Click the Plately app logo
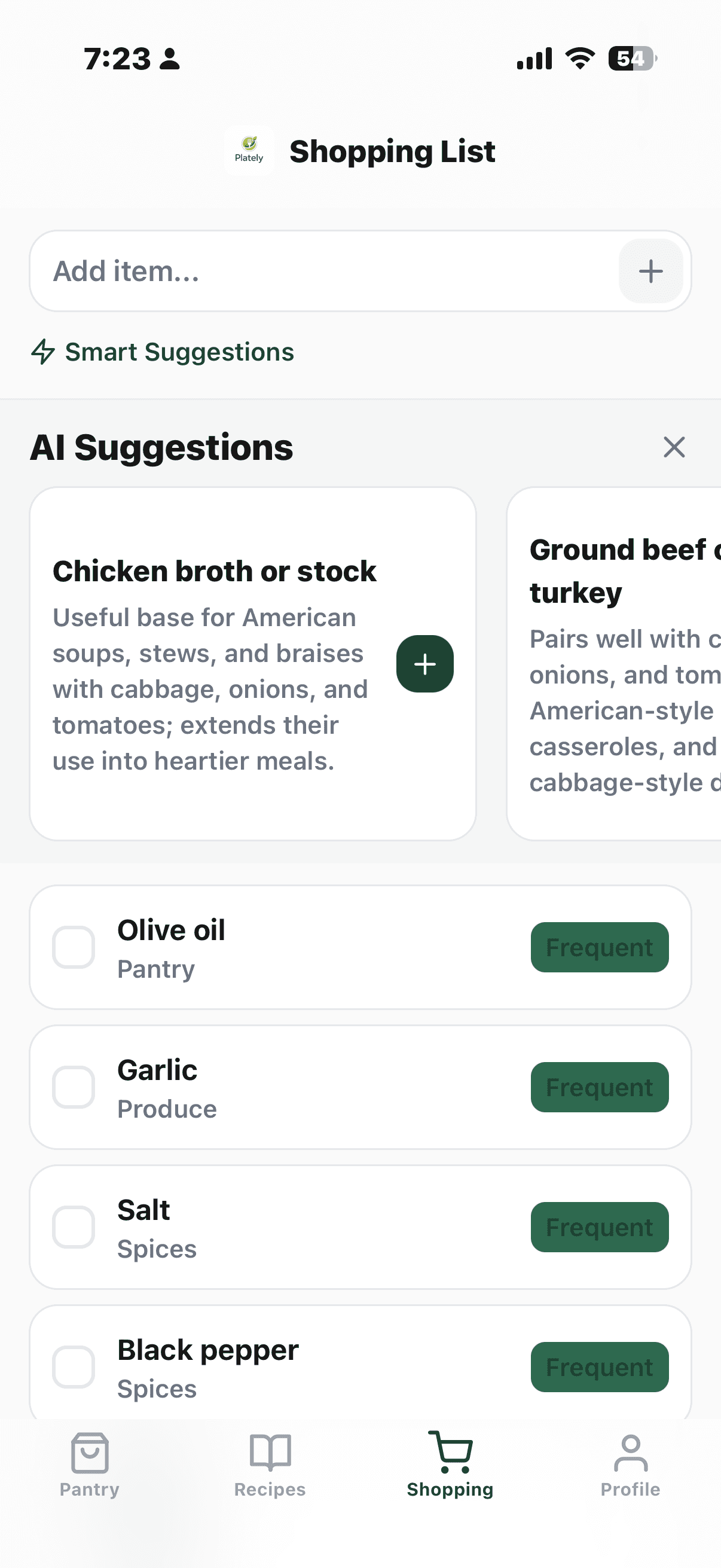Screen dimensions: 721x1568 click(x=249, y=151)
